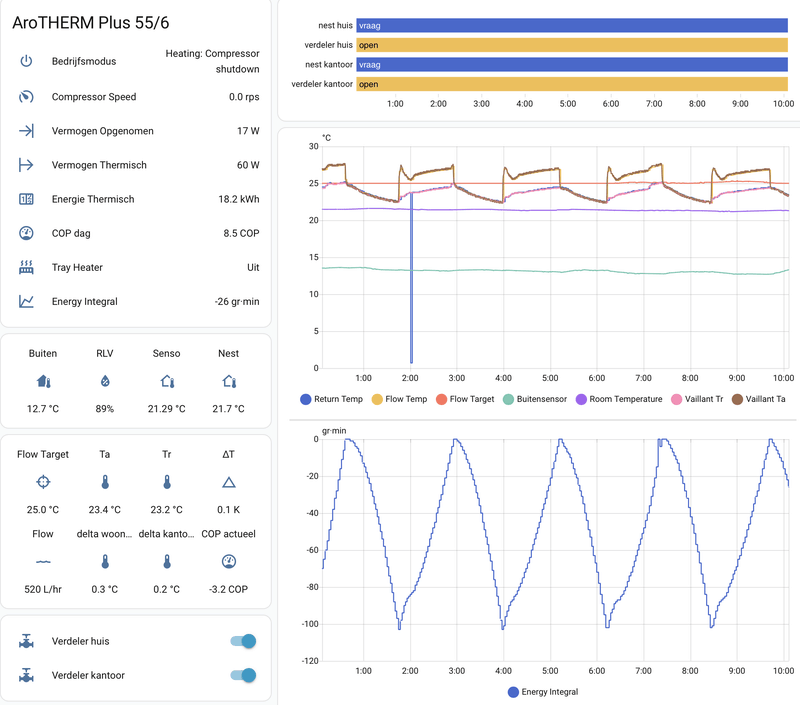Viewport: 800px width, 705px height.
Task: Click the Nest house thermometer icon
Action: click(x=230, y=381)
